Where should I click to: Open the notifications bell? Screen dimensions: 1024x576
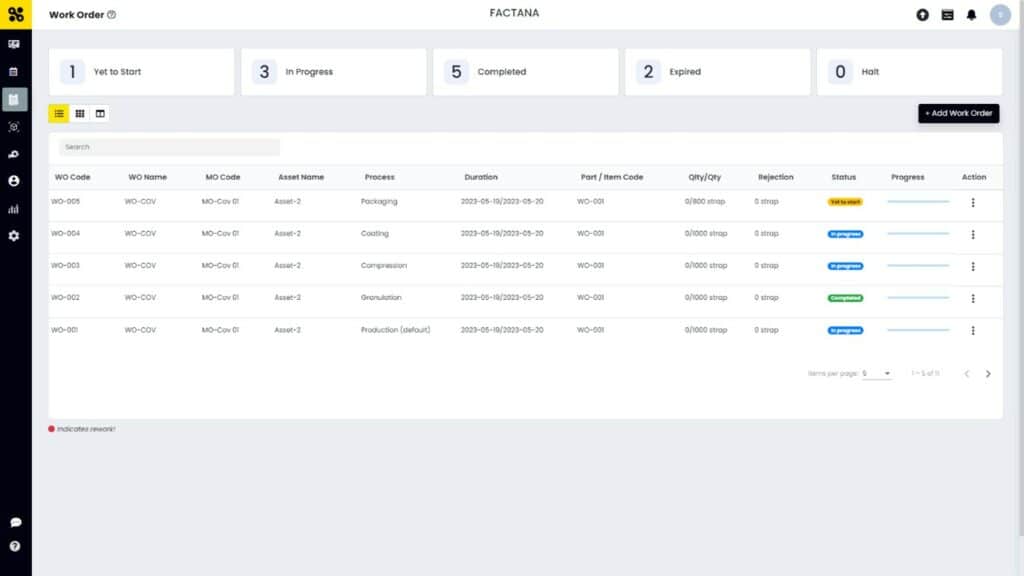(x=972, y=14)
